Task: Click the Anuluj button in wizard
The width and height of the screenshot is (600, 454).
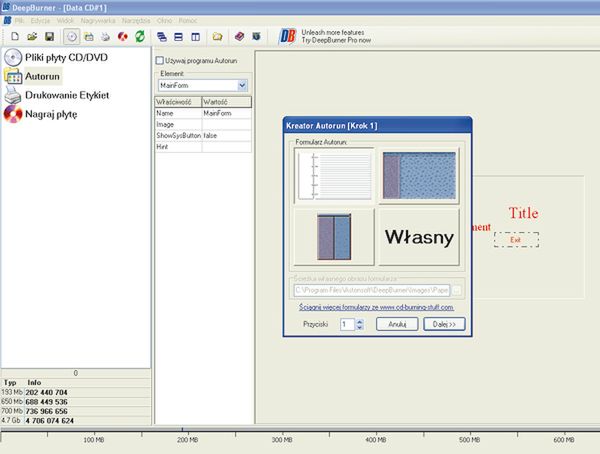Action: [x=397, y=324]
